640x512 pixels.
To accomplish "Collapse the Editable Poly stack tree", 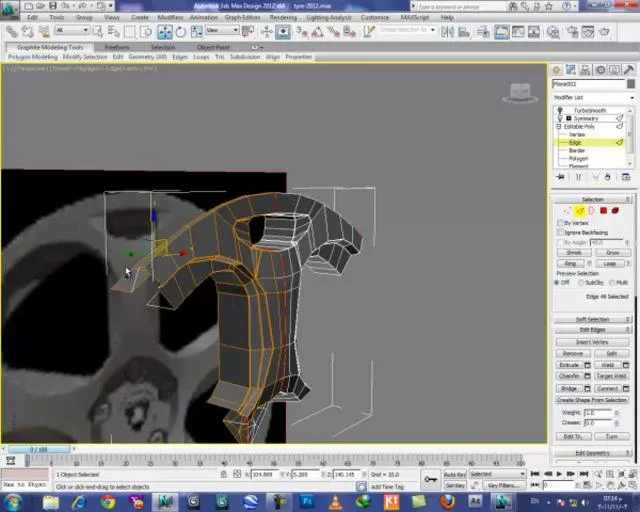I will (559, 127).
